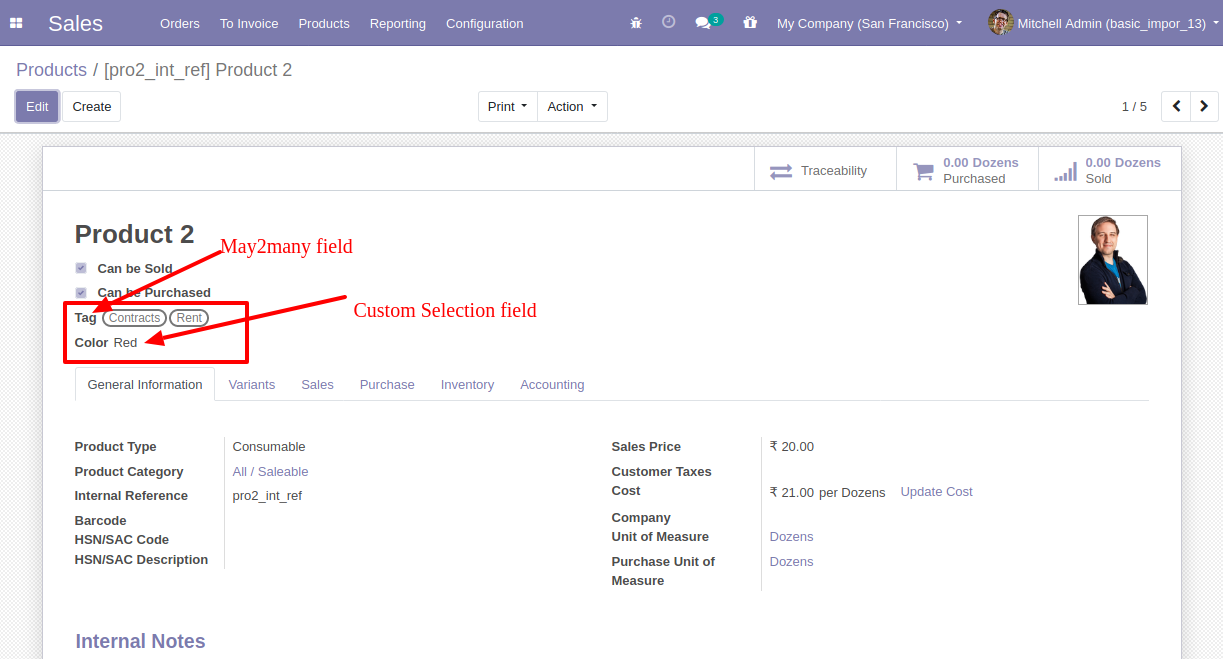
Task: Open the apps grid menu icon
Action: [x=16, y=23]
